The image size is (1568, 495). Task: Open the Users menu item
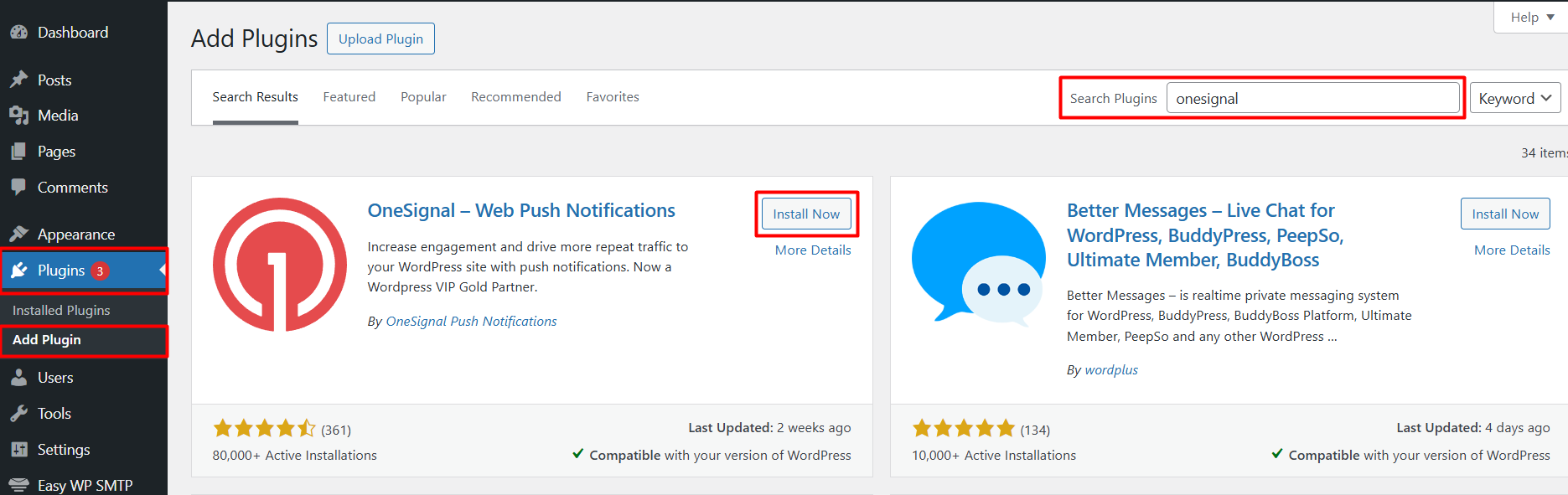[x=84, y=378]
